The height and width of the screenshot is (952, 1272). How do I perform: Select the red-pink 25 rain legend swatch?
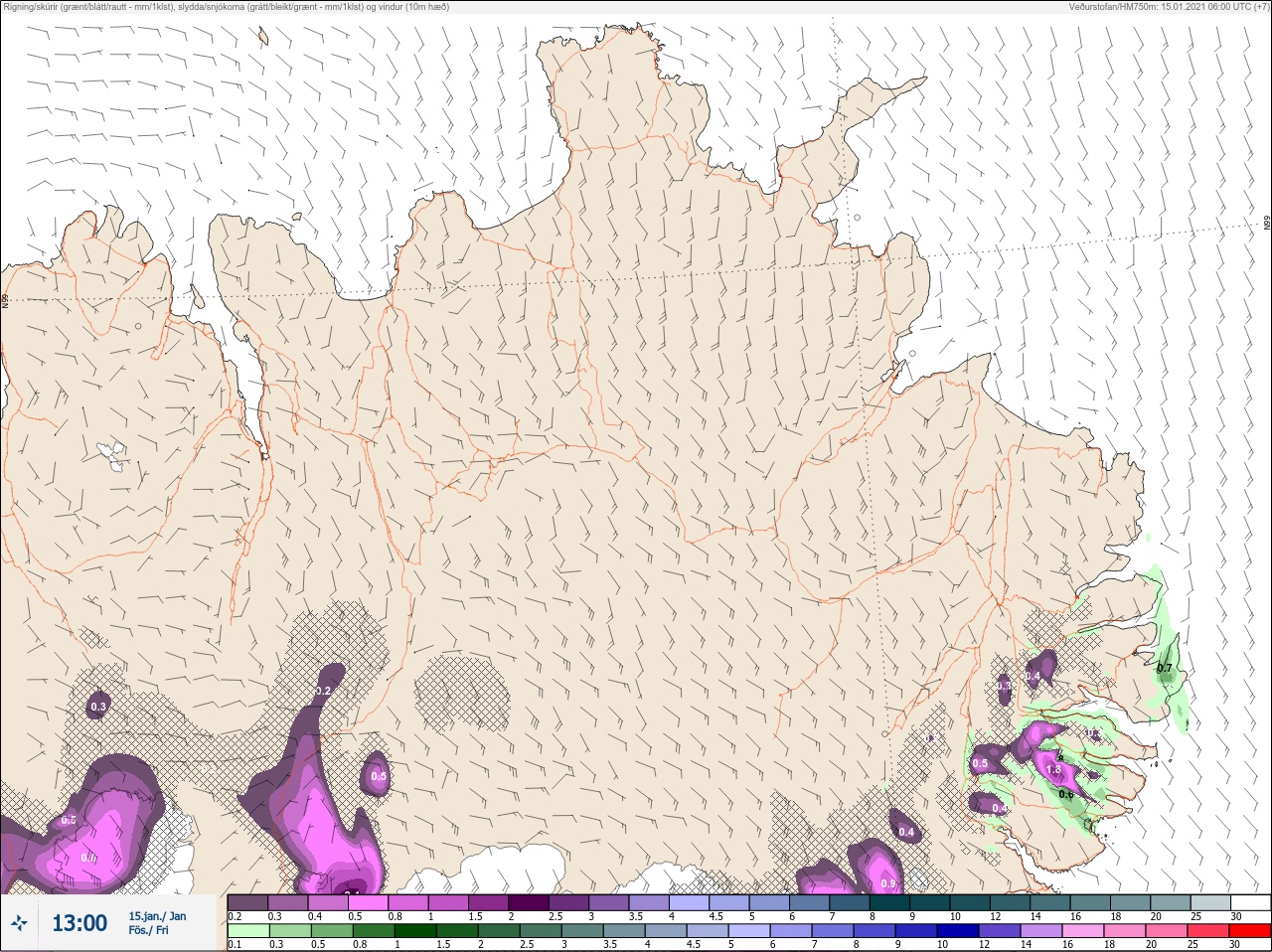click(1208, 931)
